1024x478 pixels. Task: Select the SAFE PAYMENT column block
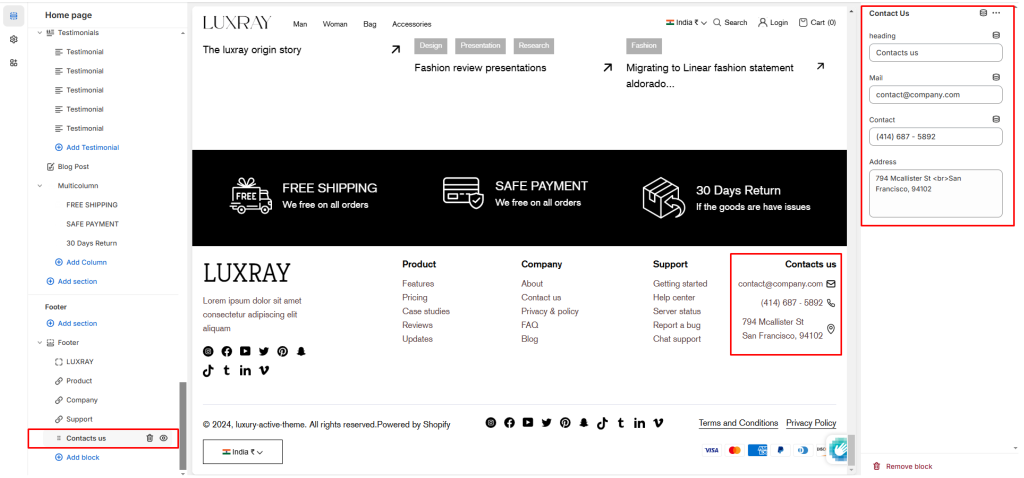point(93,224)
